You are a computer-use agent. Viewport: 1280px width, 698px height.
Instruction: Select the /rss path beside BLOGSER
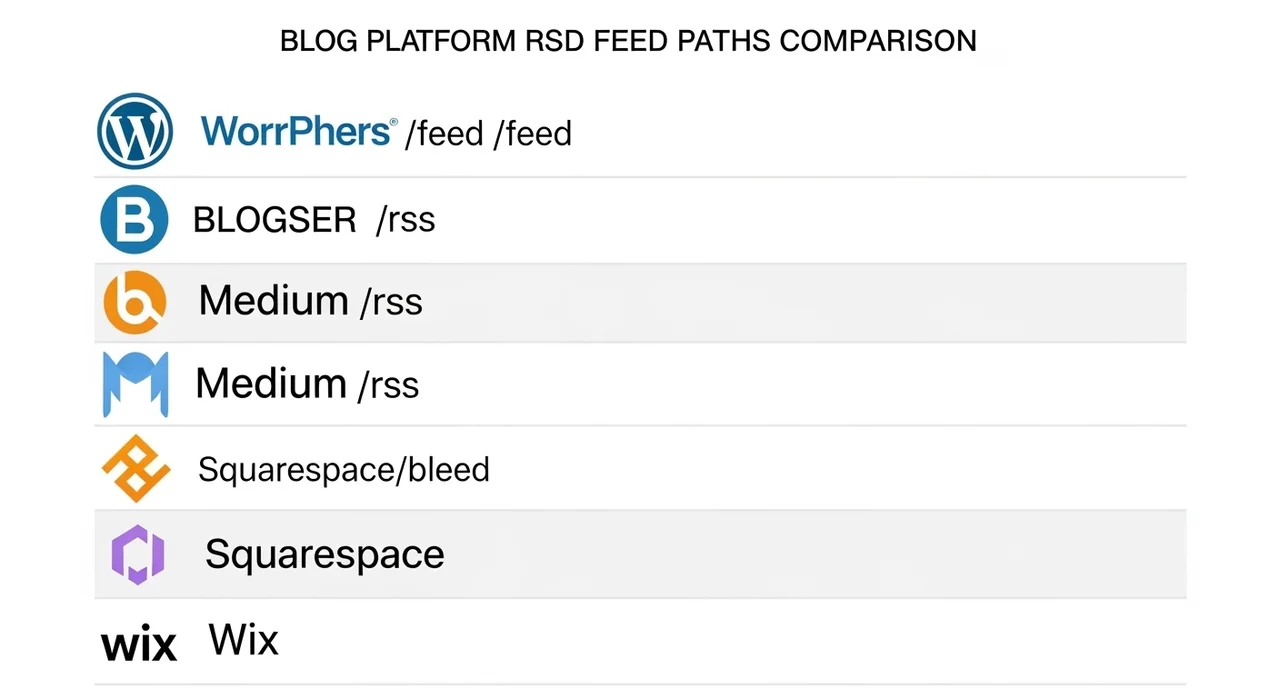coord(405,220)
